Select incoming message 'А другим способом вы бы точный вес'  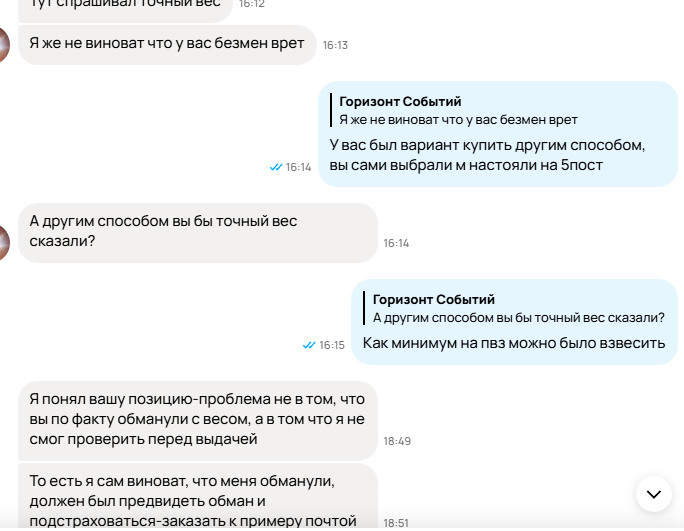point(198,233)
